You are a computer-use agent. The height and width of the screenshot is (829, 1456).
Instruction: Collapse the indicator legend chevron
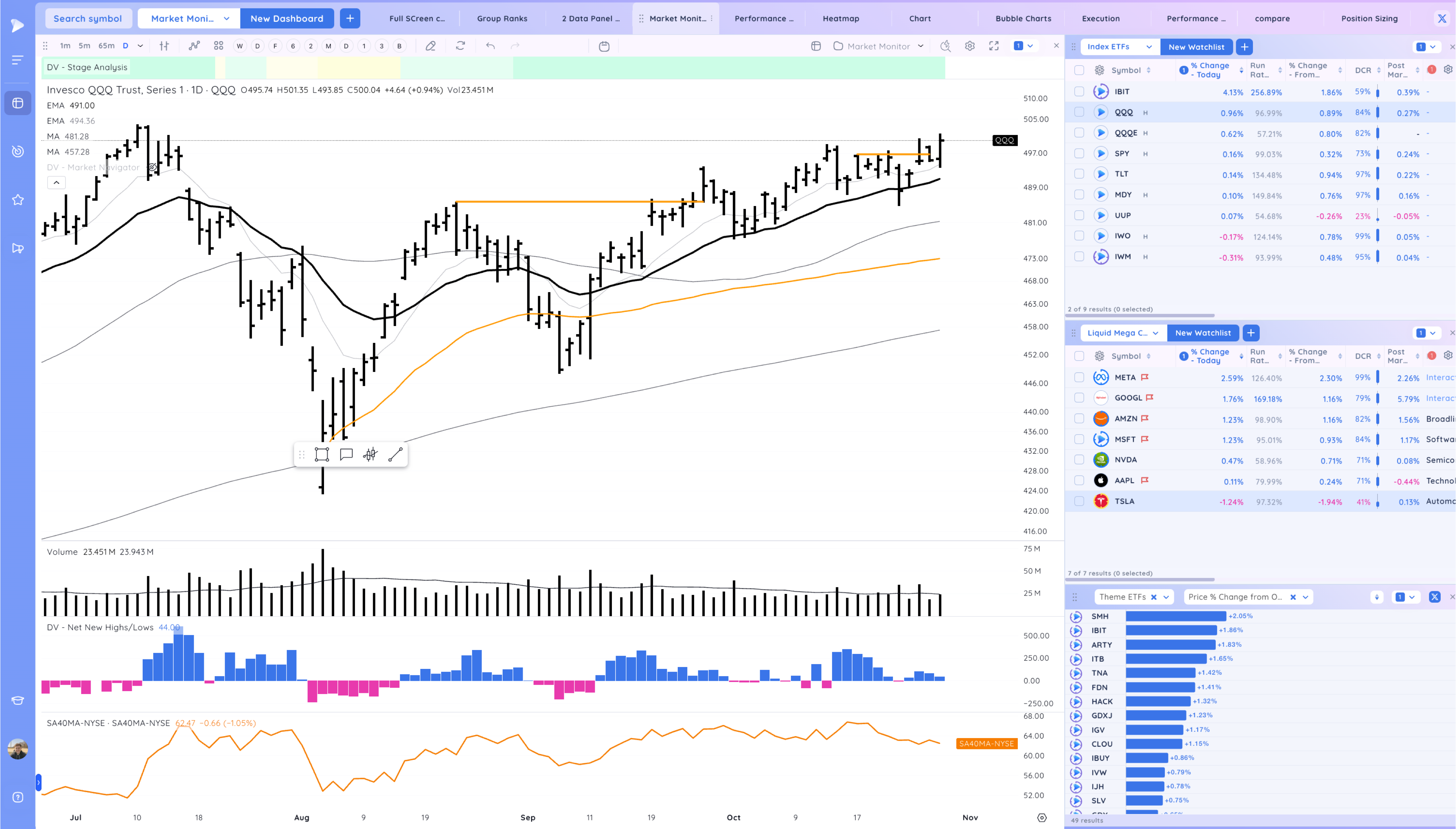(56, 183)
